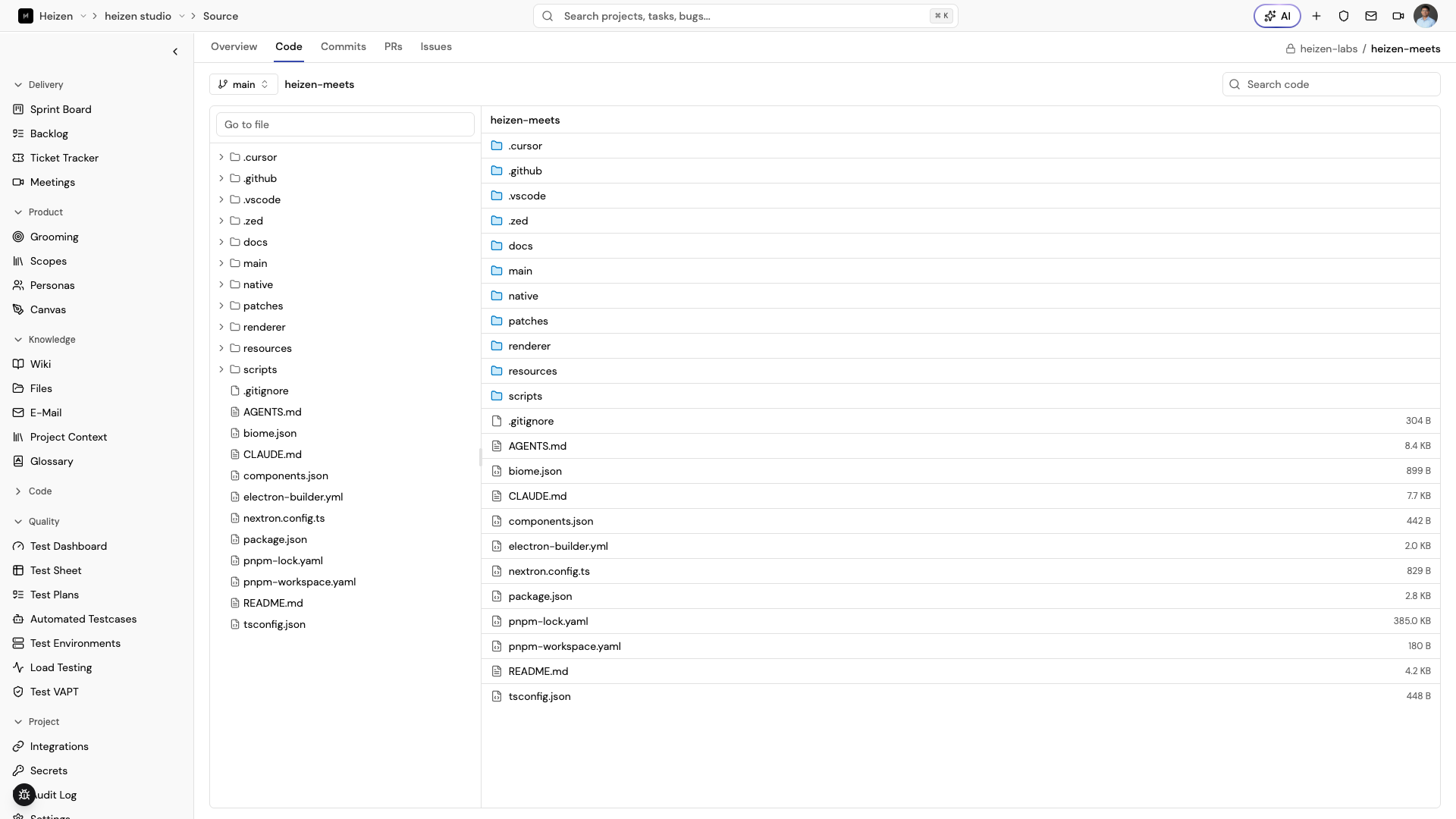
Task: Open the AI assistant button
Action: click(x=1277, y=16)
